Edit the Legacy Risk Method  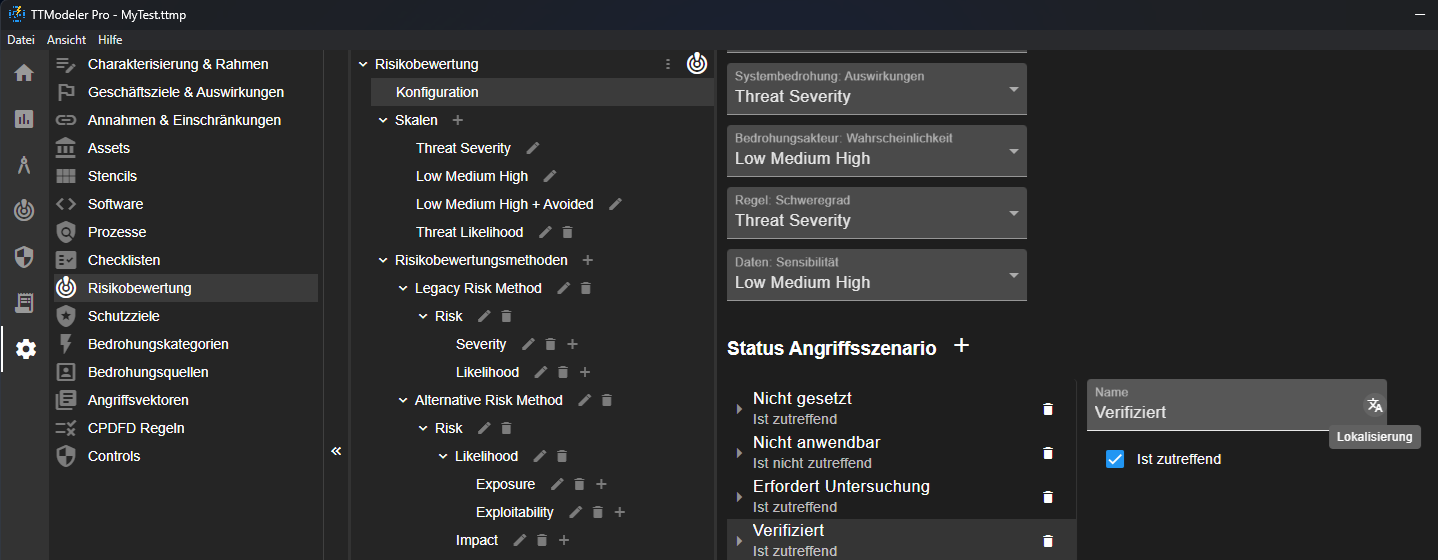coord(564,288)
